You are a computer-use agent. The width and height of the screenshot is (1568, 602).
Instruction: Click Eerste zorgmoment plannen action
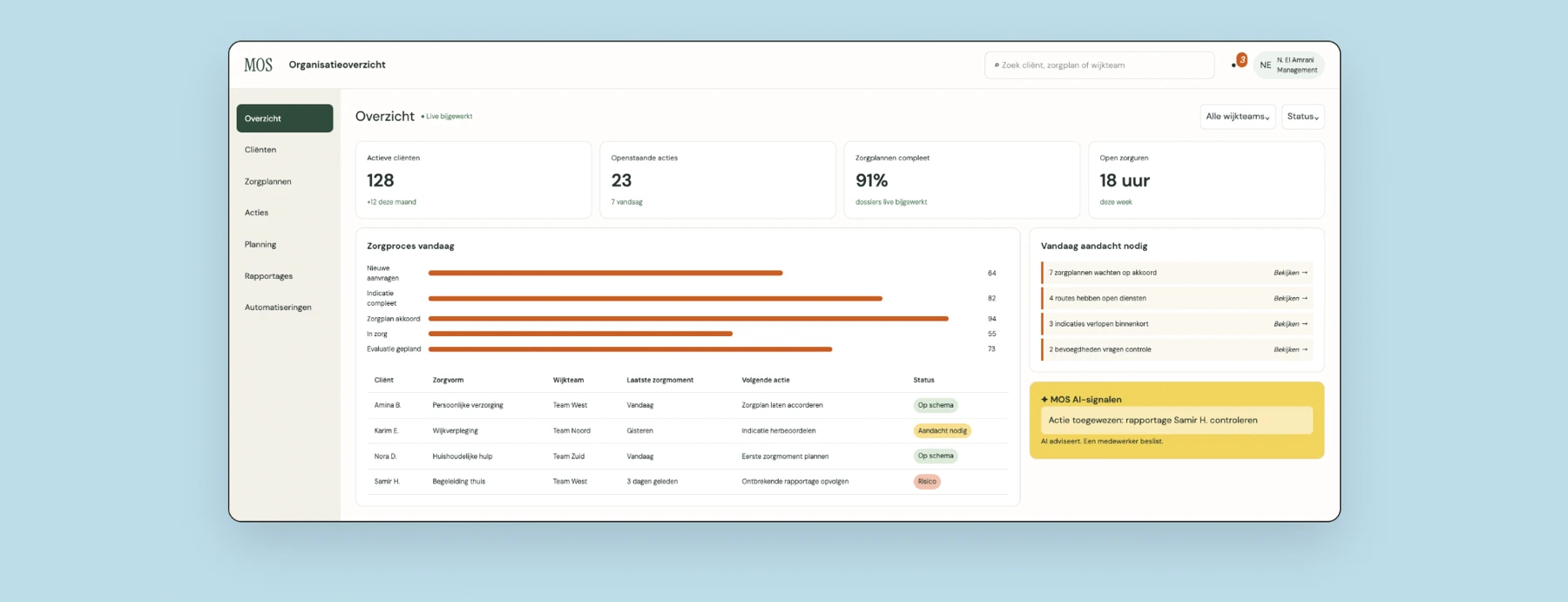pyautogui.click(x=785, y=456)
